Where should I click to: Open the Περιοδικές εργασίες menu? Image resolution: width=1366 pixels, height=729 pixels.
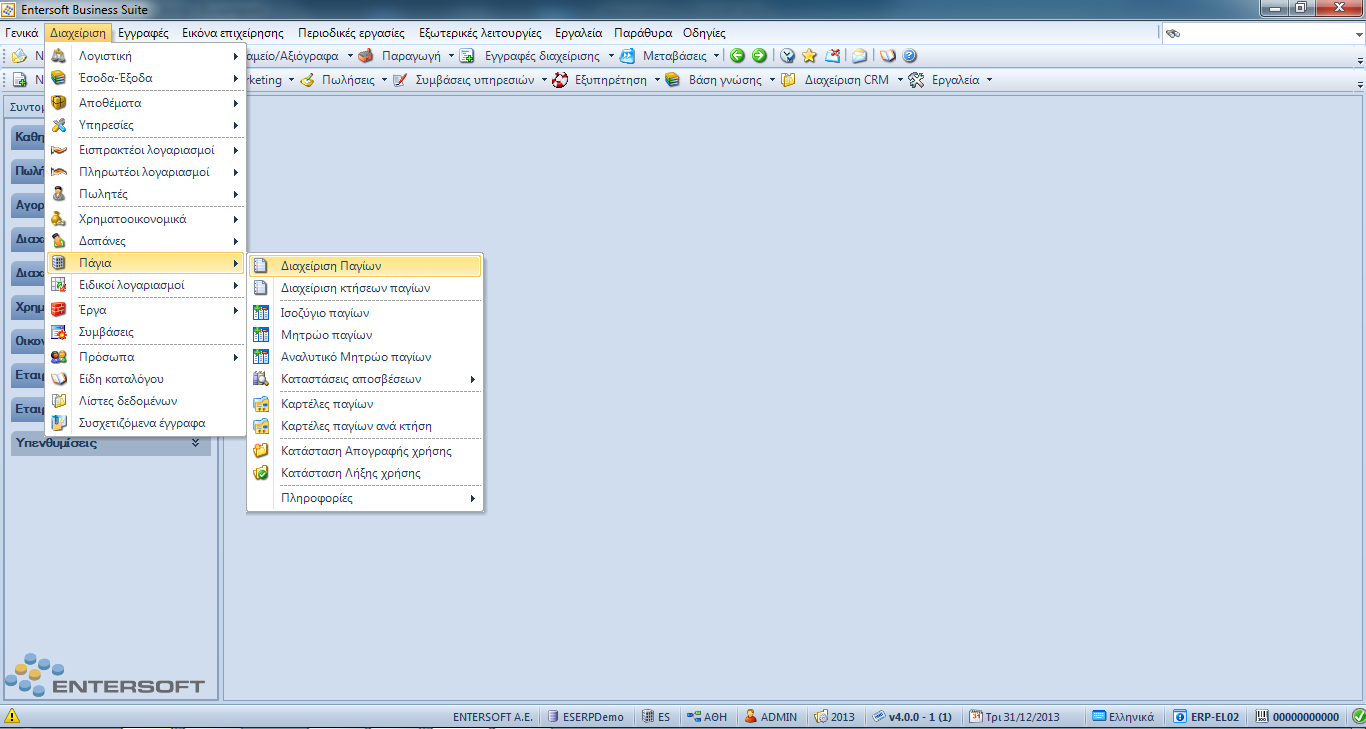tap(351, 33)
